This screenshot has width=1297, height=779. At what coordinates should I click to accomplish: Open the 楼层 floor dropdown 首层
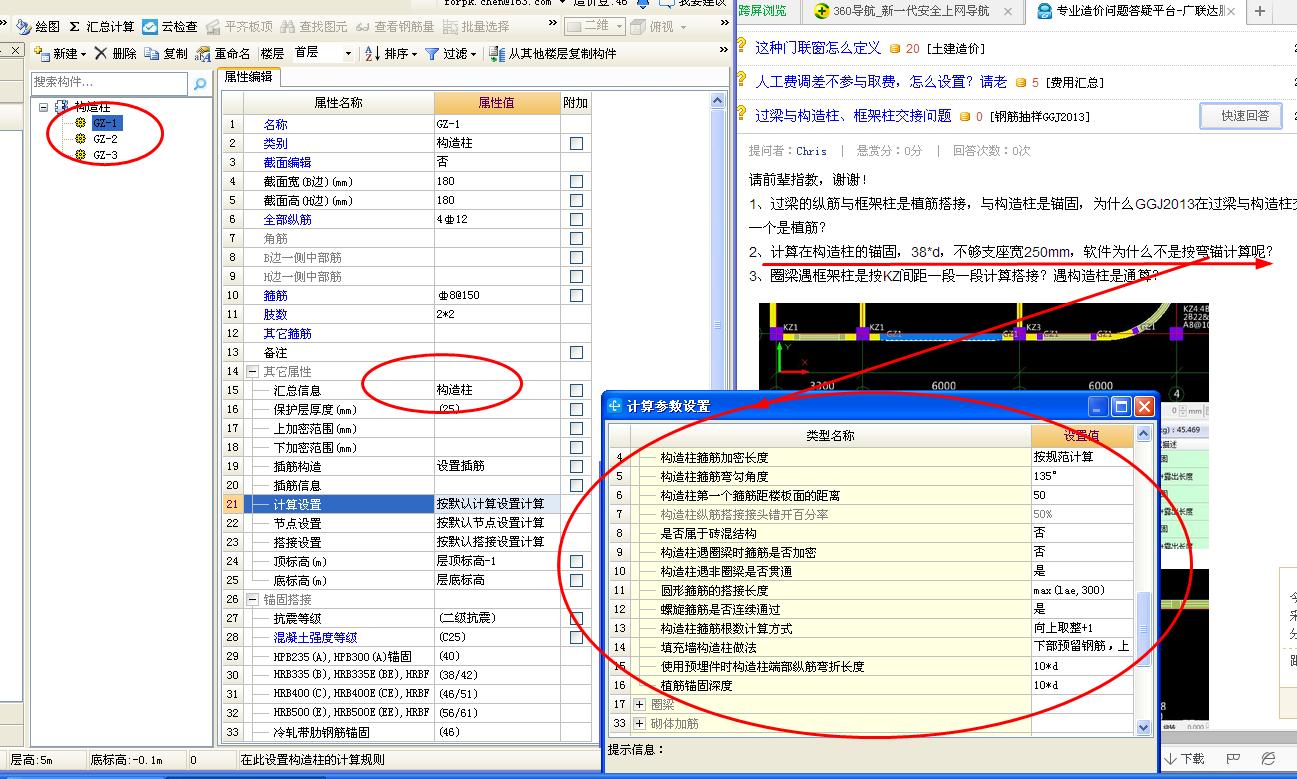click(x=322, y=54)
